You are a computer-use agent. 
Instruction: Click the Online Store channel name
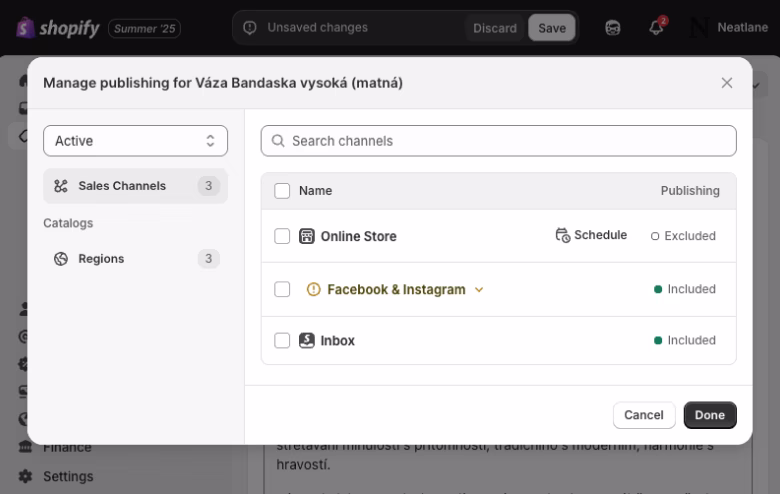(x=359, y=236)
